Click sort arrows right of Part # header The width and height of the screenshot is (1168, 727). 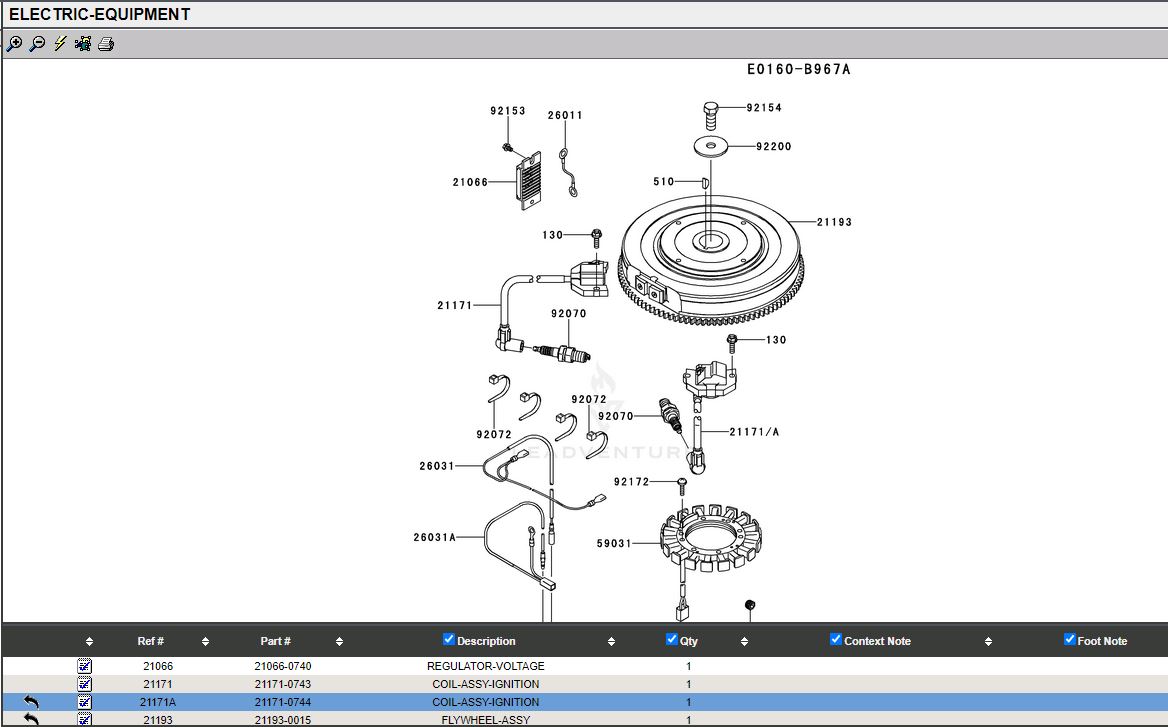coord(340,642)
